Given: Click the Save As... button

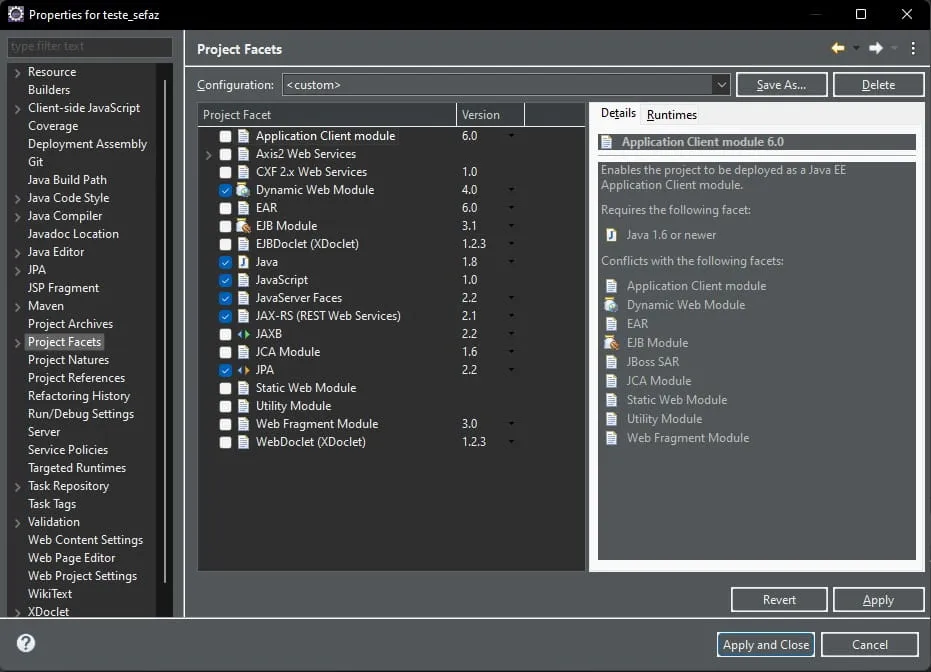Looking at the screenshot, I should coord(781,85).
